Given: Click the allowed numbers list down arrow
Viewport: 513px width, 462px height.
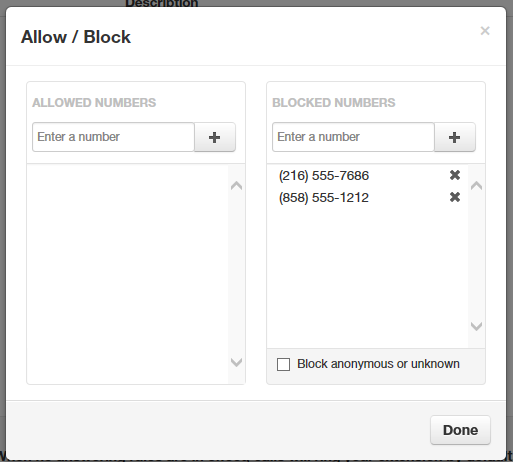Looking at the screenshot, I should coord(236,362).
